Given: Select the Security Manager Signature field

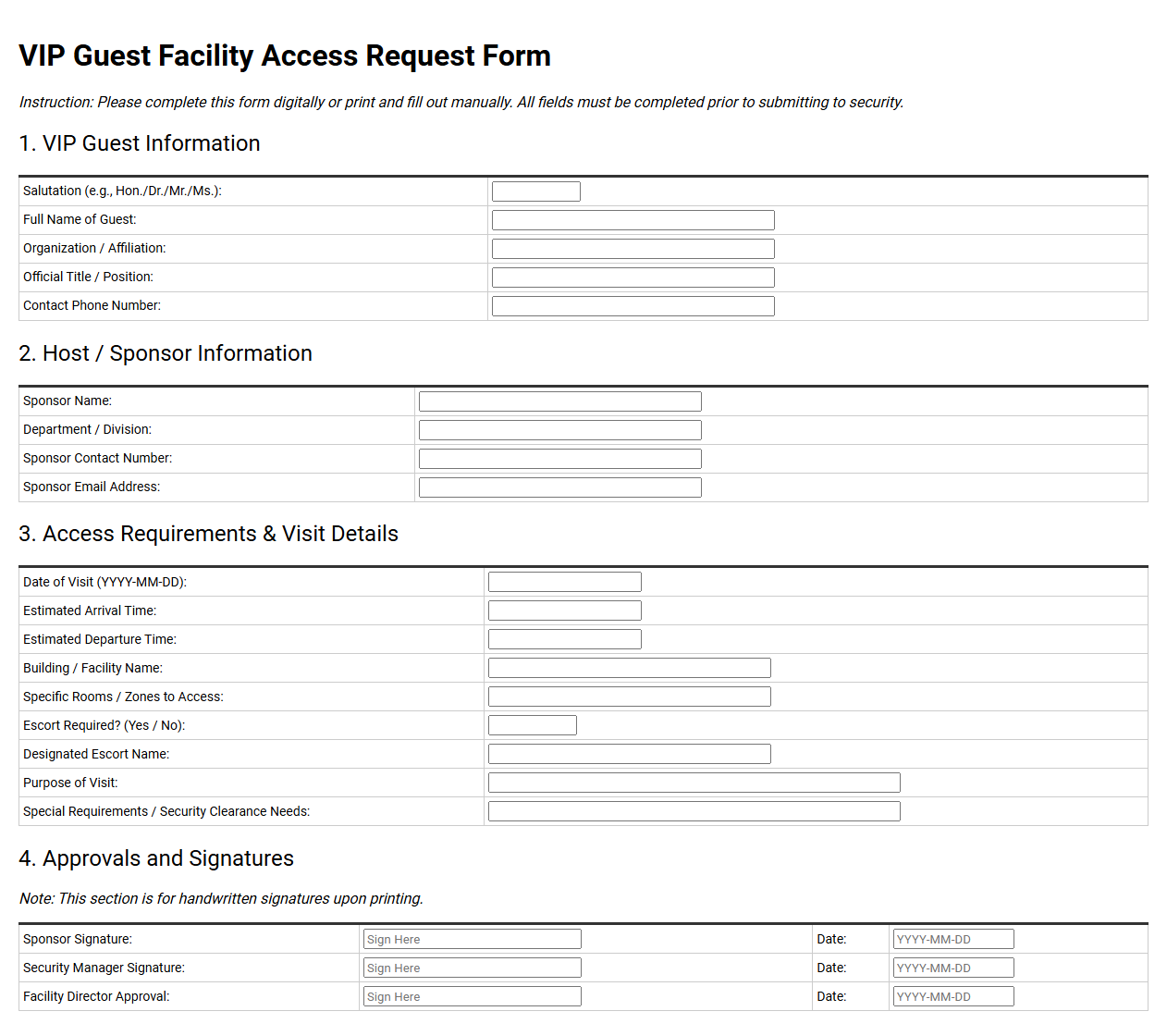Looking at the screenshot, I should click(x=473, y=968).
